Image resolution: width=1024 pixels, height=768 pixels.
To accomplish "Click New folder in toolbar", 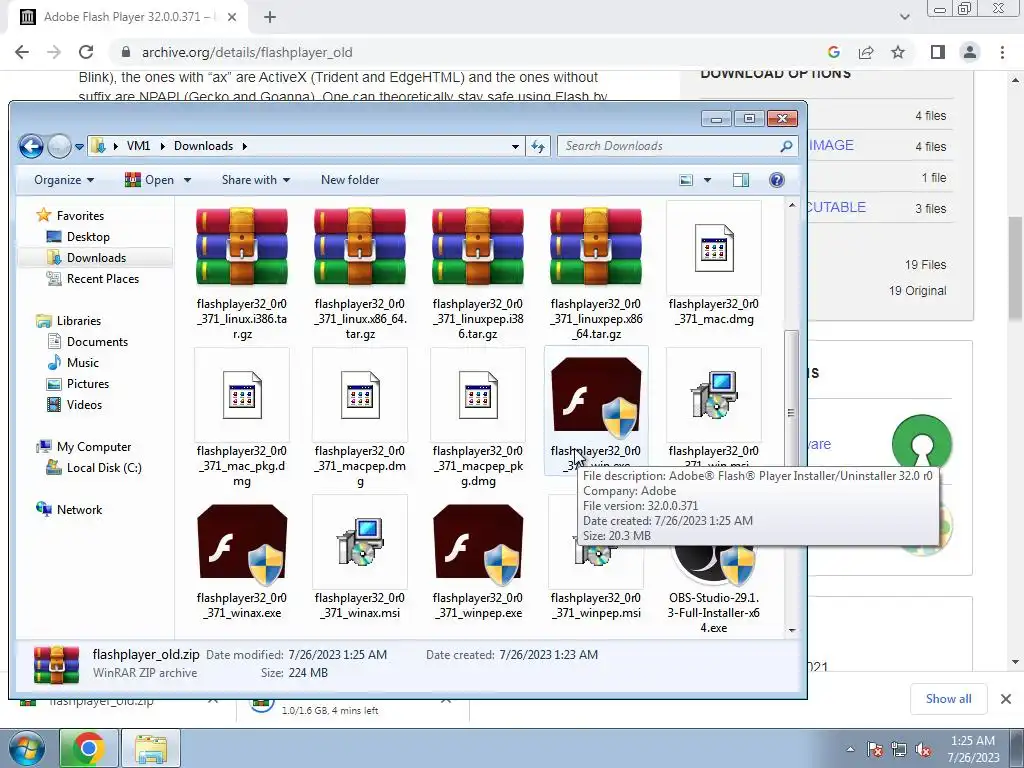I will pos(350,180).
